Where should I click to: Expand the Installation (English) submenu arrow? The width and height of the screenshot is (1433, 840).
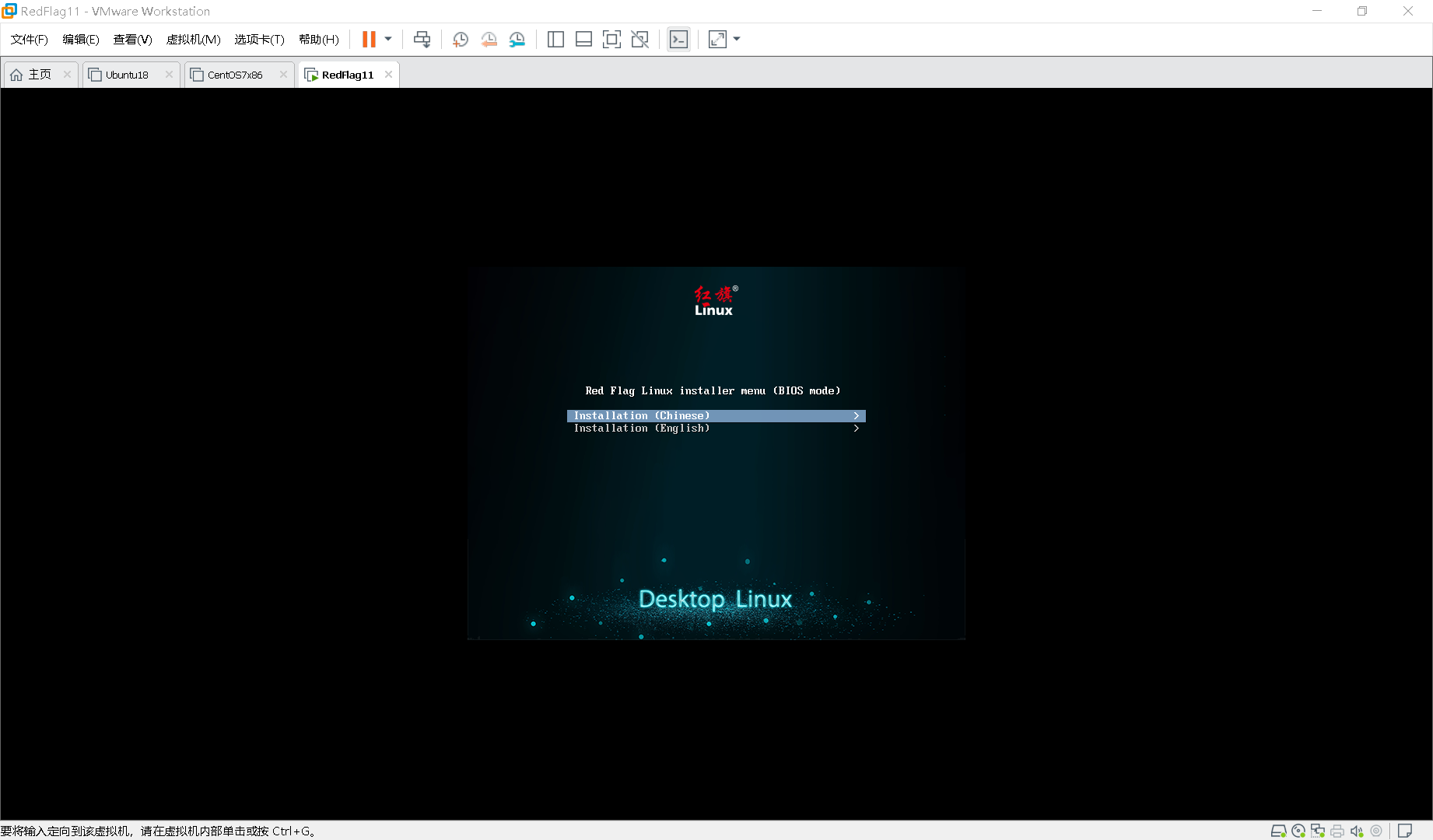pyautogui.click(x=856, y=429)
